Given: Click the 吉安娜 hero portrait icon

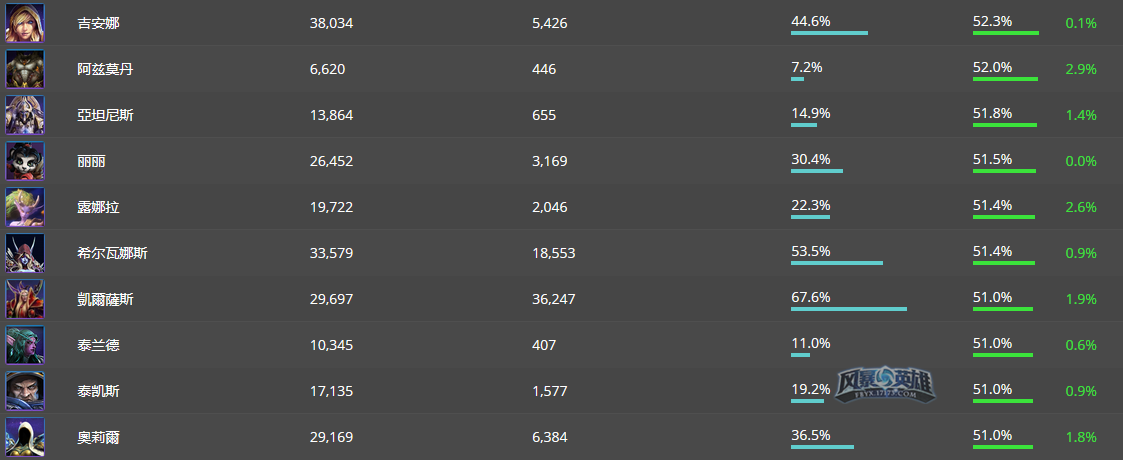Looking at the screenshot, I should [25, 23].
